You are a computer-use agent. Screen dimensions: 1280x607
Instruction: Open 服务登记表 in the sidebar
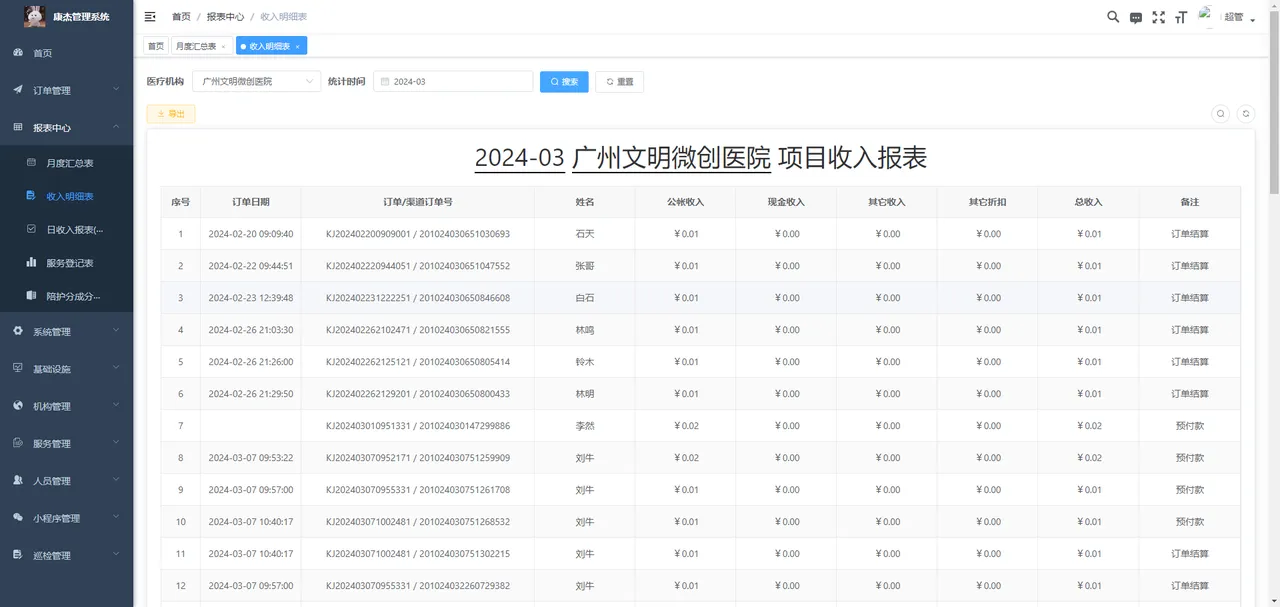[x=66, y=263]
